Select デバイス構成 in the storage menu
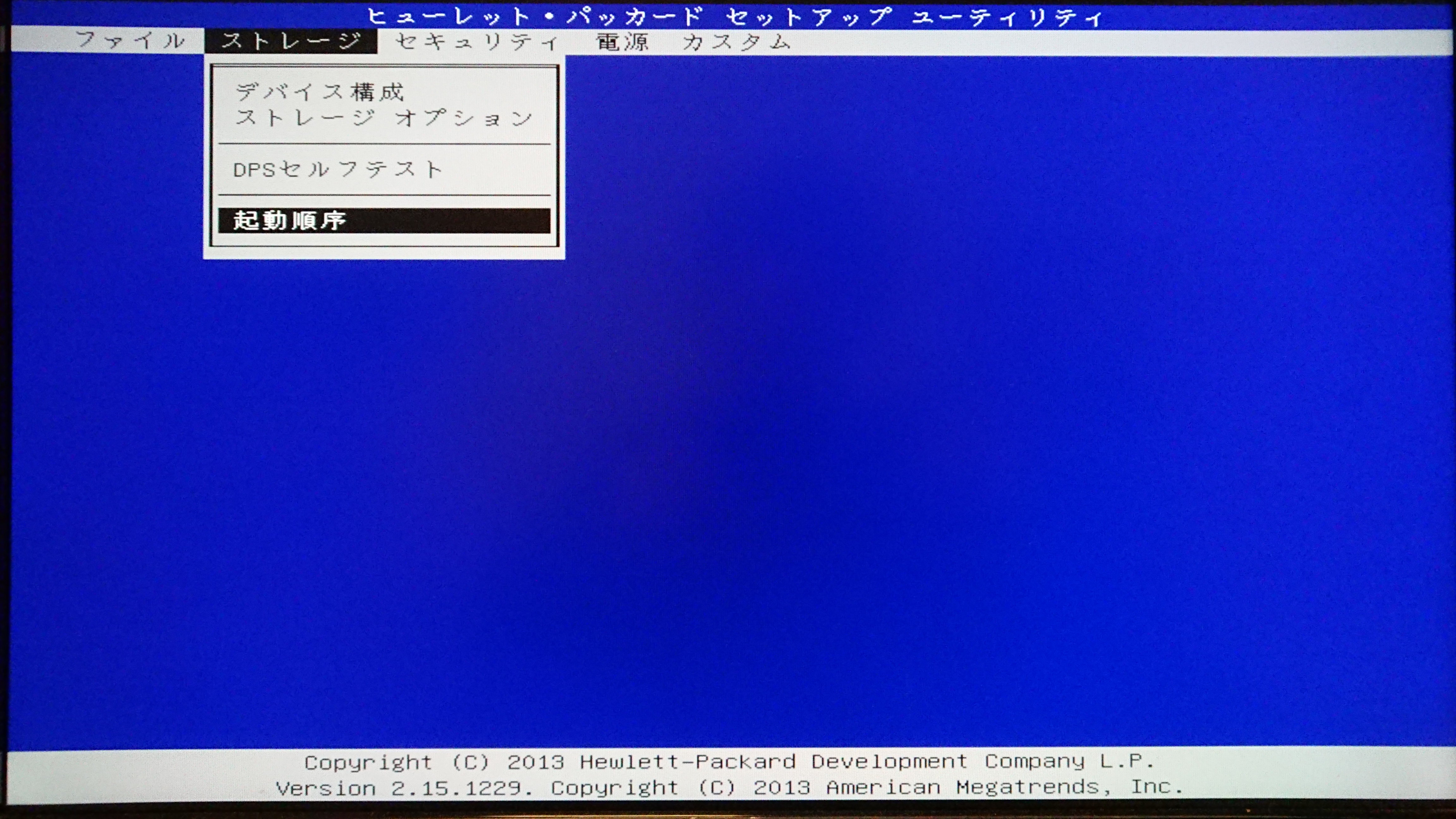Image resolution: width=1456 pixels, height=819 pixels. [x=319, y=92]
